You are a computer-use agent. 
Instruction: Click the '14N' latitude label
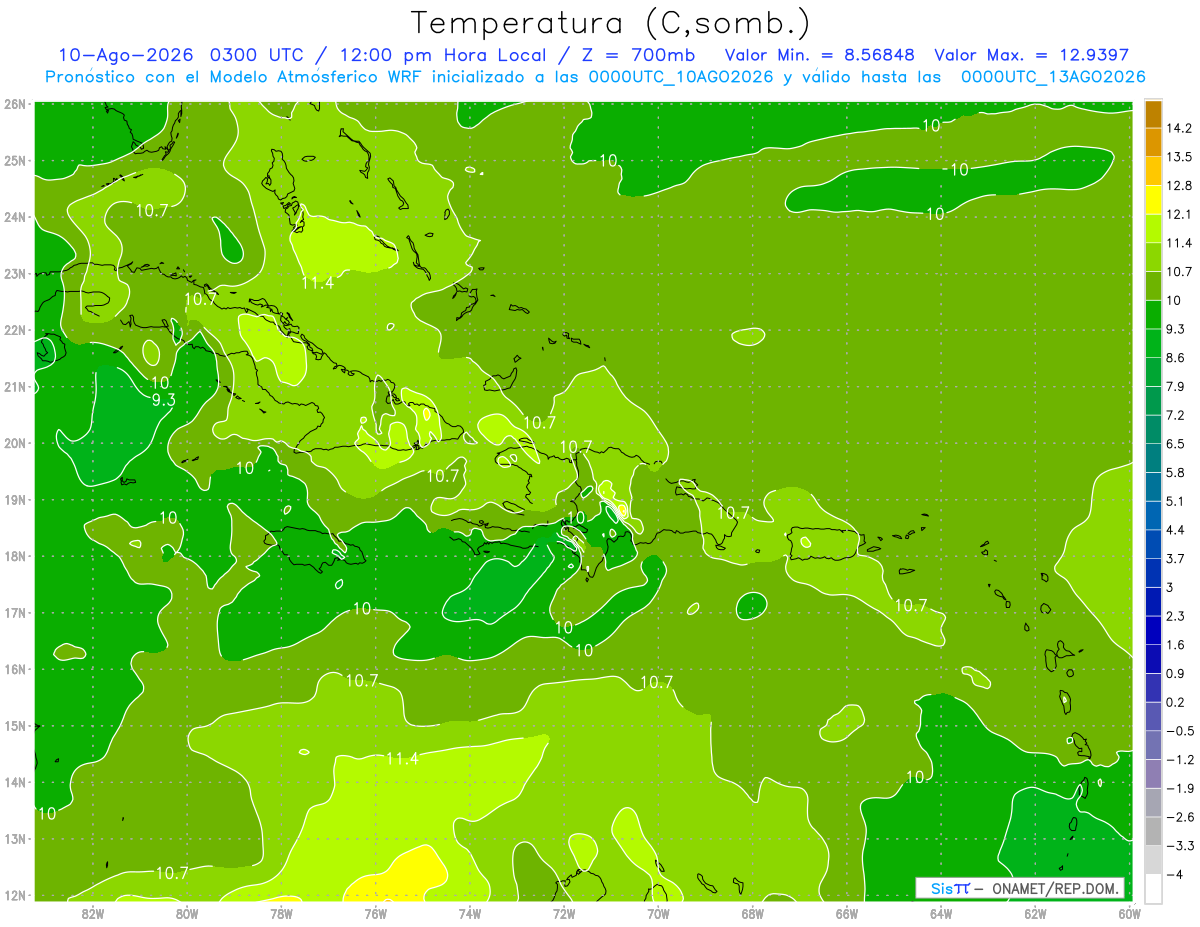[14, 782]
